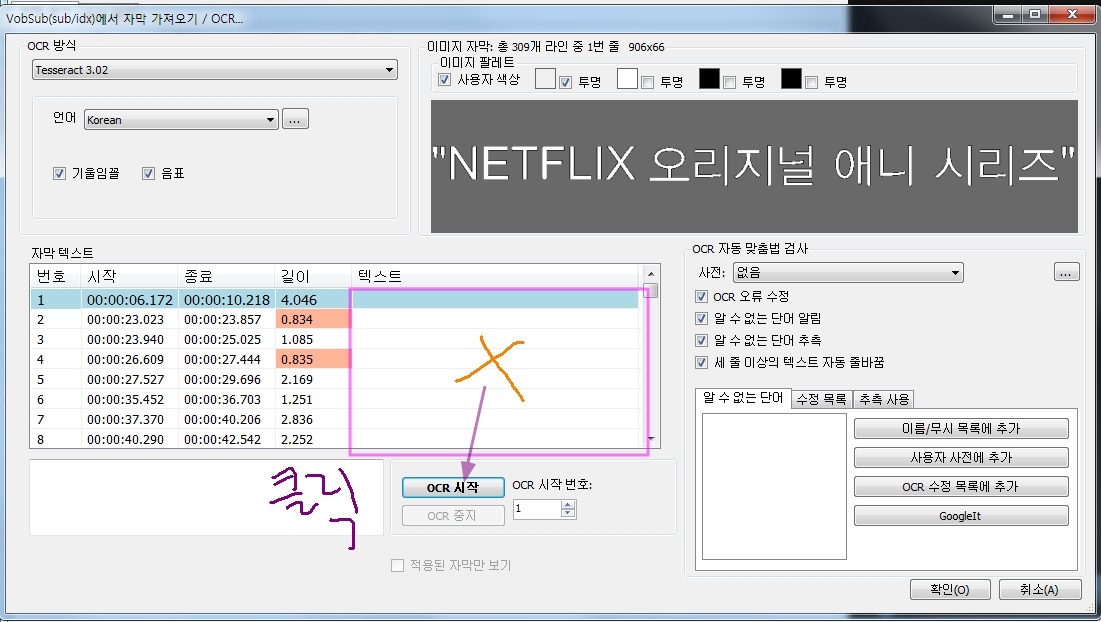This screenshot has height=622, width=1101.
Task: Toggle the second 투명 checkbox
Action: [647, 82]
